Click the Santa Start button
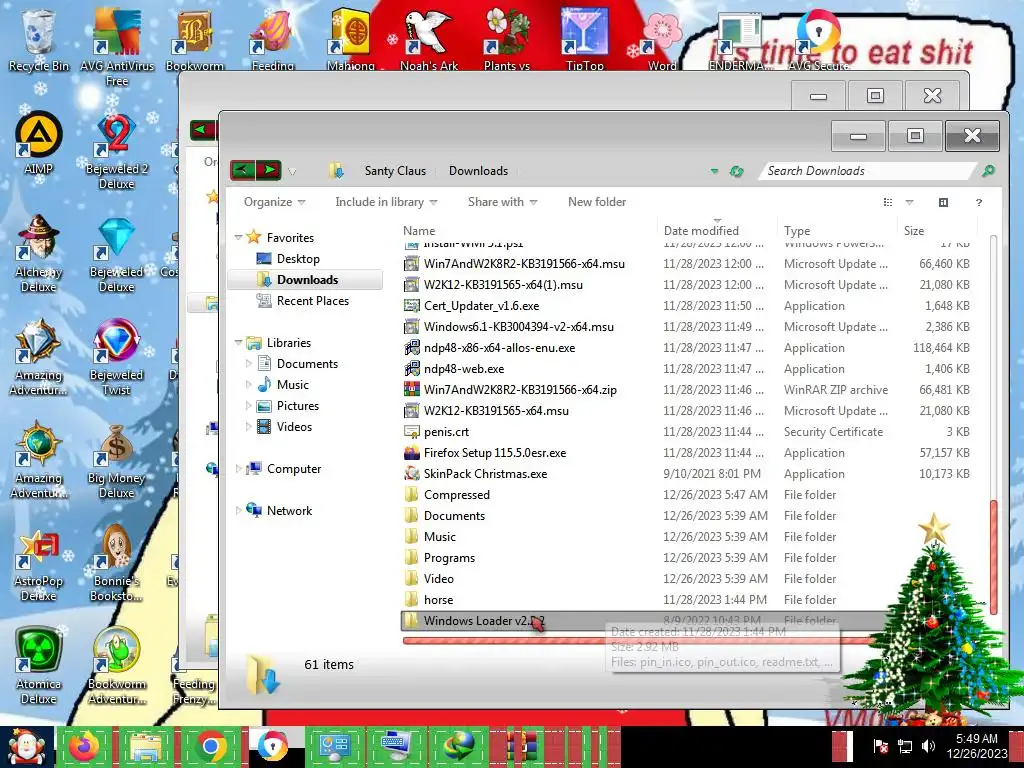 (x=26, y=746)
